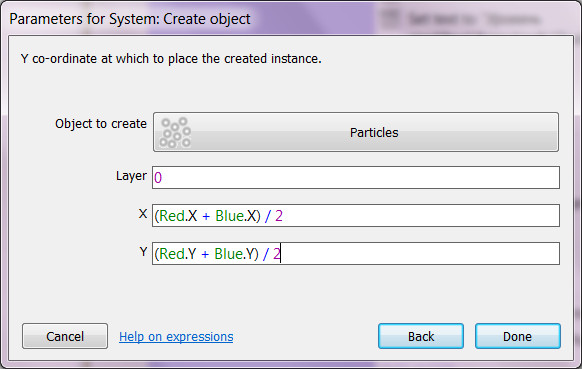The width and height of the screenshot is (582, 369).
Task: Cancel the Create object dialog
Action: (65, 336)
